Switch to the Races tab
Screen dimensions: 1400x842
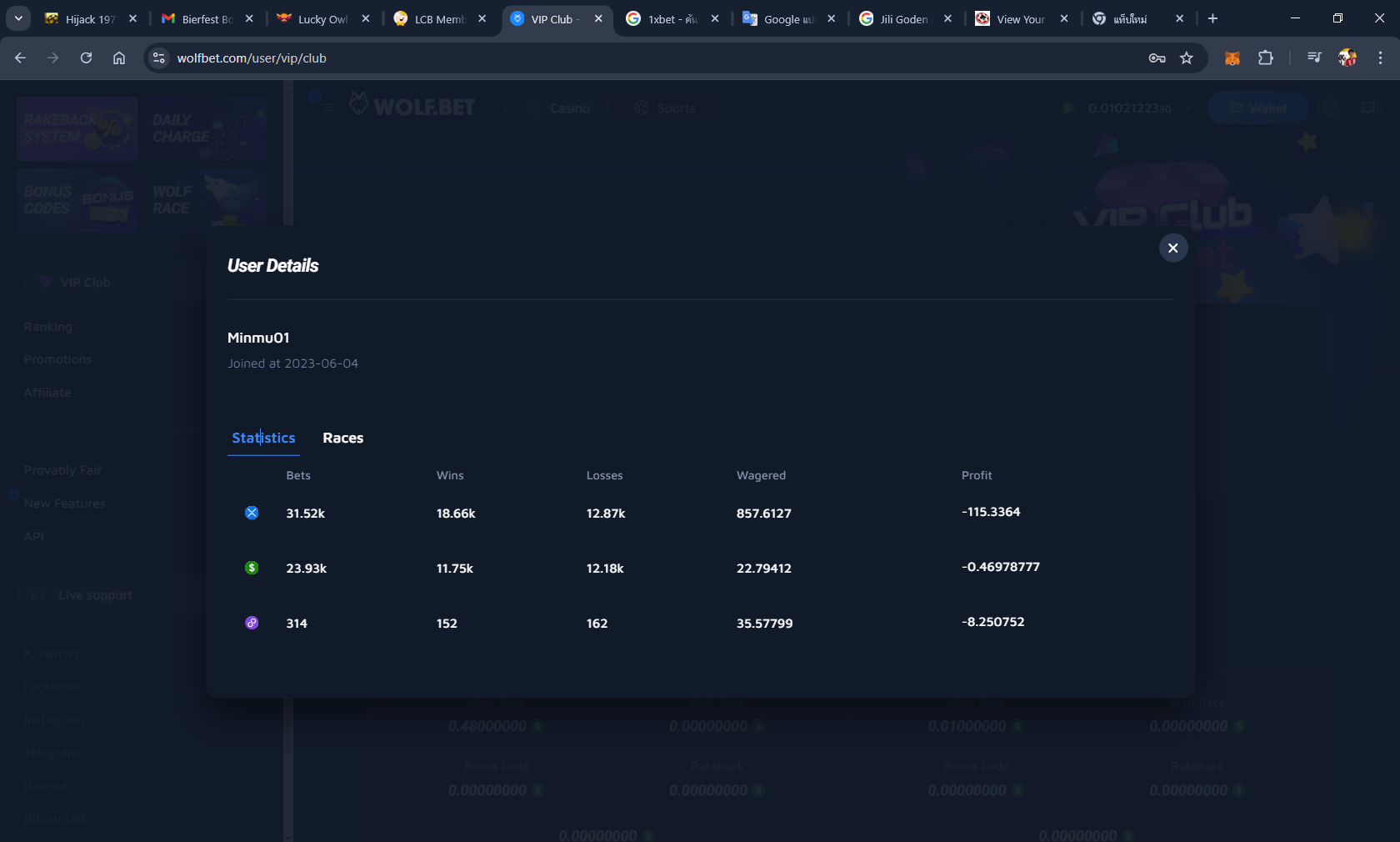(342, 438)
